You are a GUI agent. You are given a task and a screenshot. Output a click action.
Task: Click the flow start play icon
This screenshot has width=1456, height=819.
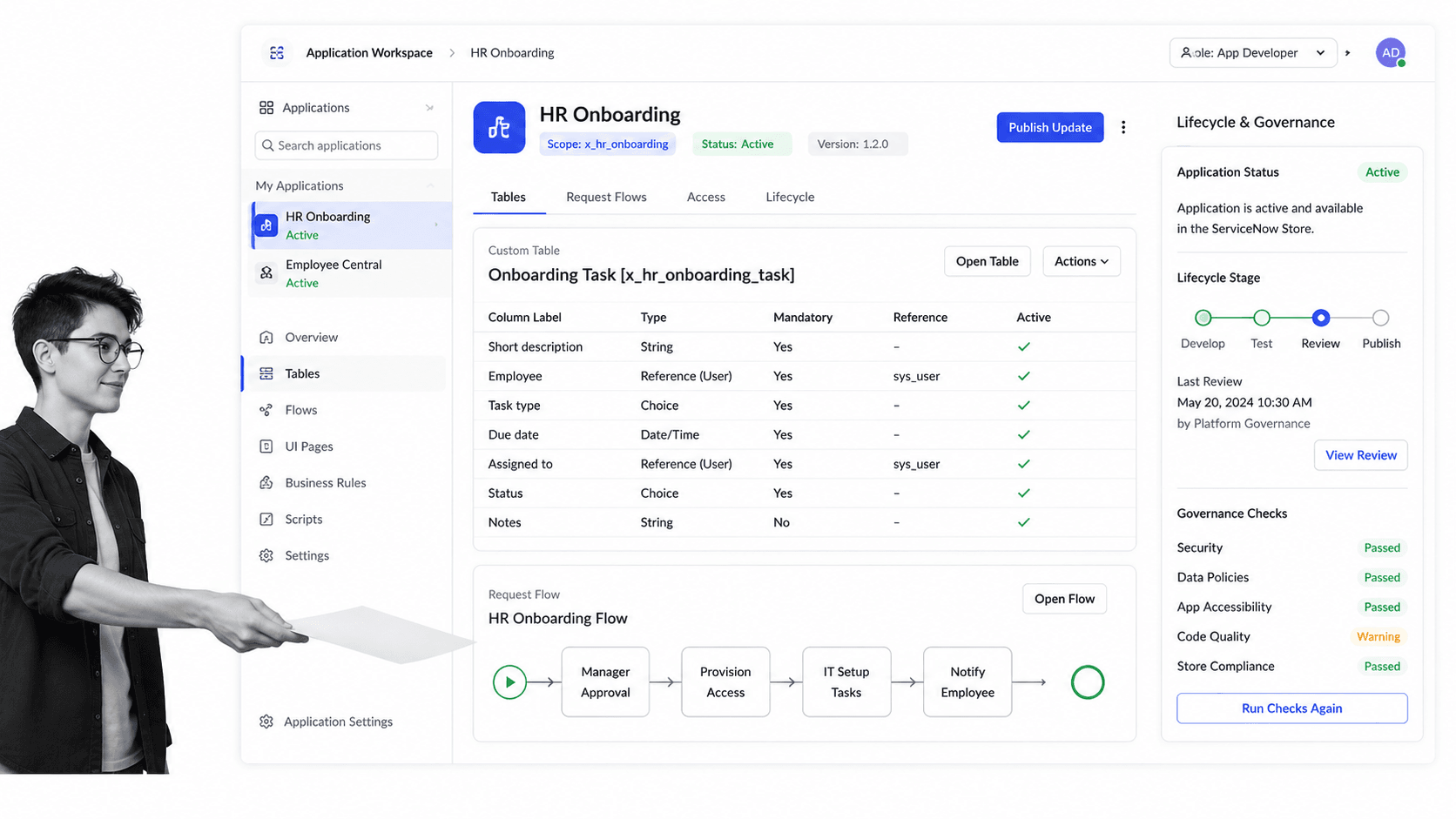[x=509, y=682]
